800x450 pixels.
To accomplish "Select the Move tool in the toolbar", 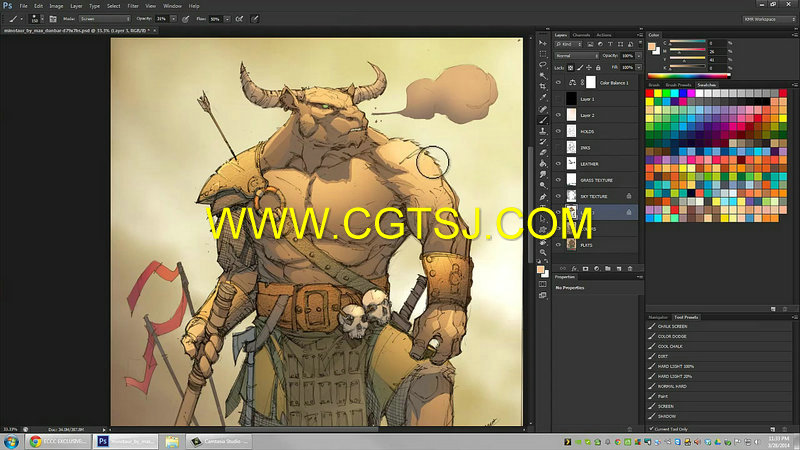I will (x=543, y=43).
